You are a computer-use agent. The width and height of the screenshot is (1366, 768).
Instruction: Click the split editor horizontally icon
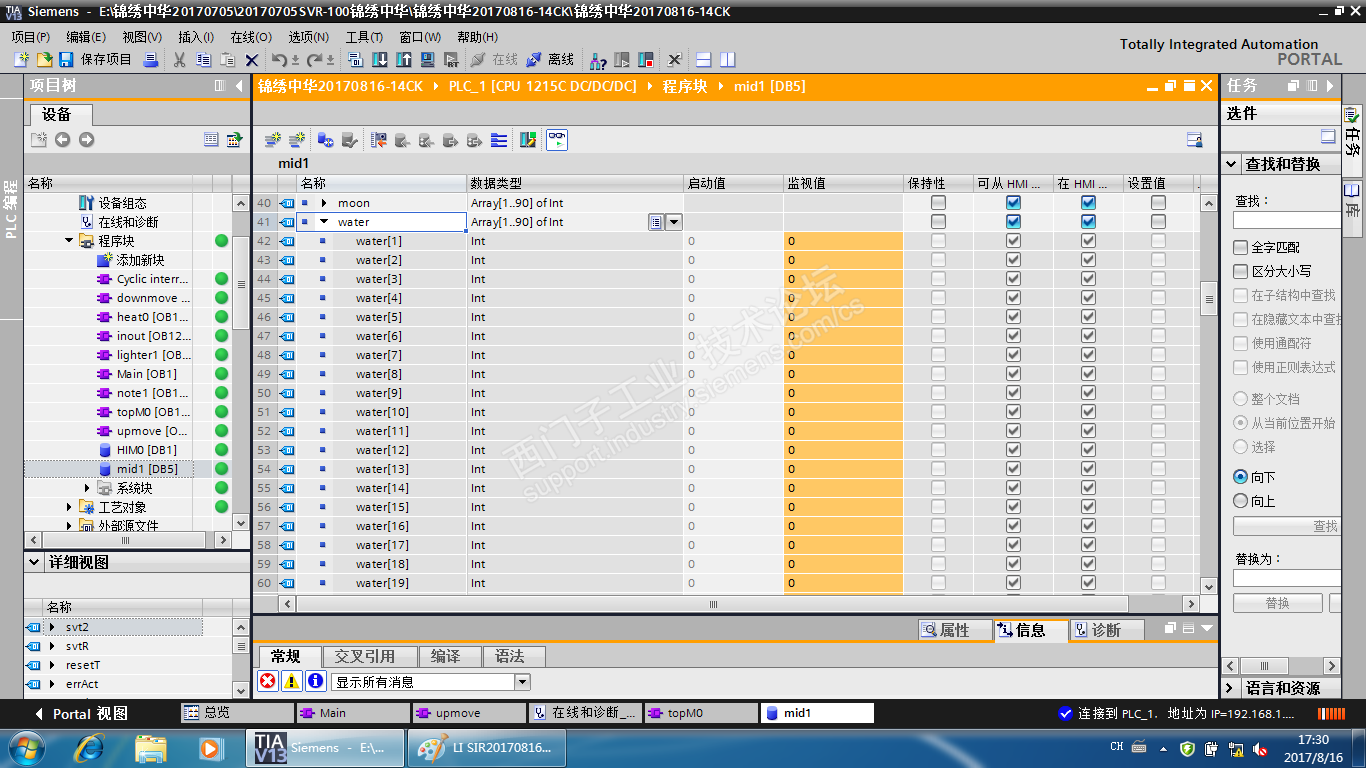coord(704,60)
